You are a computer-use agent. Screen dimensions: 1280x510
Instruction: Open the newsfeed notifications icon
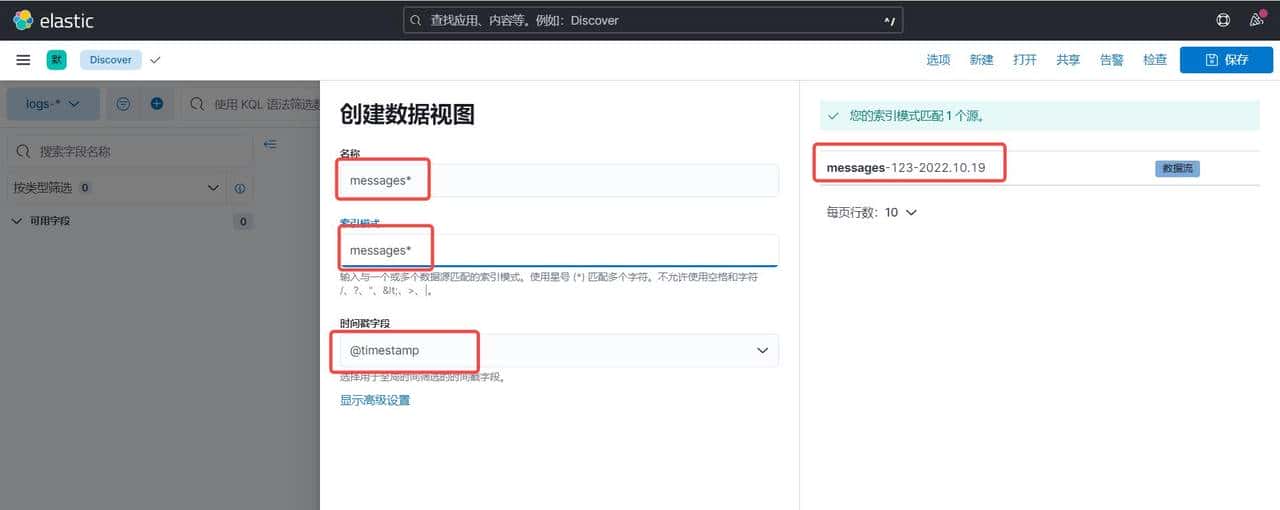tap(1257, 20)
